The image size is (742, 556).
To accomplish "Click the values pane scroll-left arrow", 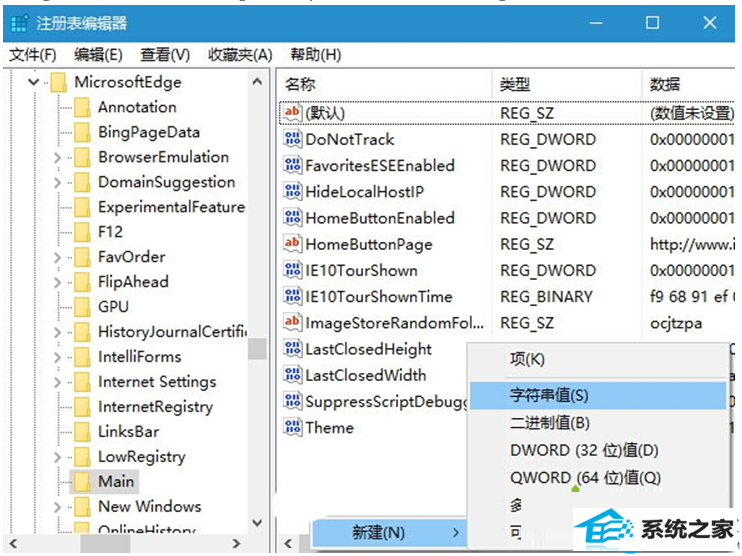I will (x=288, y=544).
